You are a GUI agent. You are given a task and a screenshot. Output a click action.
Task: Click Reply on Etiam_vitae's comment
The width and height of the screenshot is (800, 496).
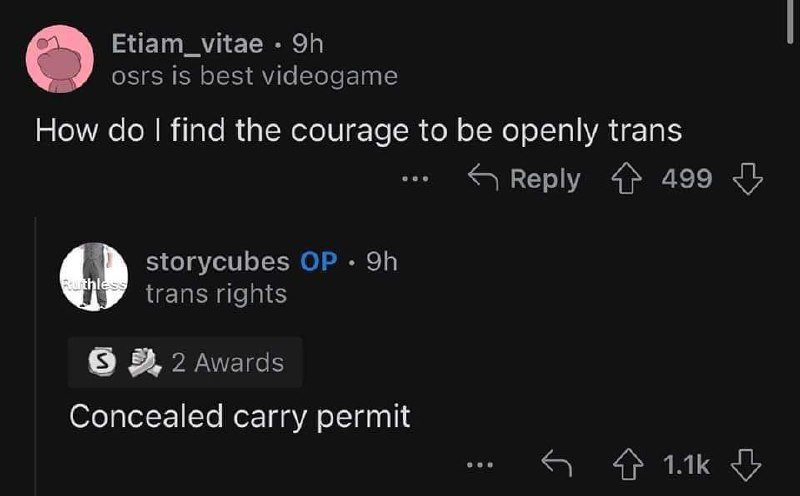click(524, 179)
